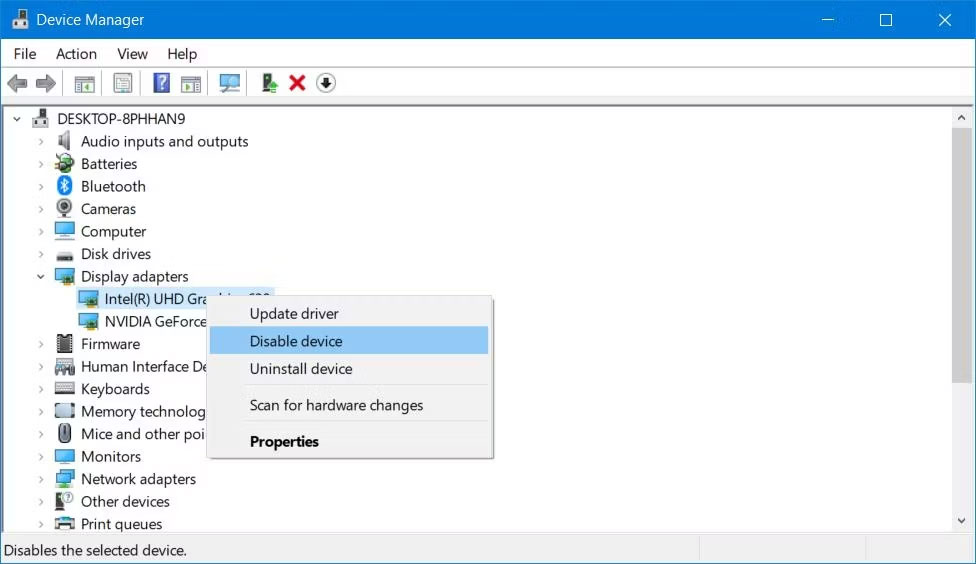This screenshot has width=976, height=564.
Task: Open the View menu
Action: click(x=132, y=54)
